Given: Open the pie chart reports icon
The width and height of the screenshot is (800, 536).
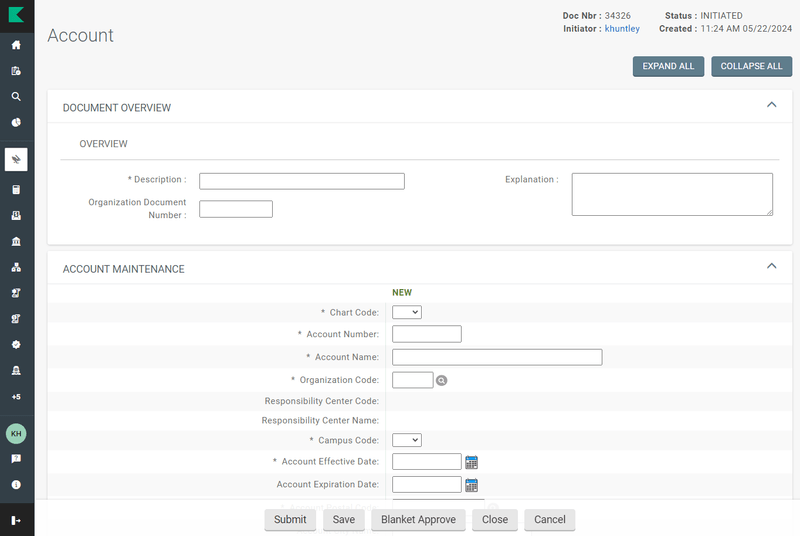Looking at the screenshot, I should 16,122.
